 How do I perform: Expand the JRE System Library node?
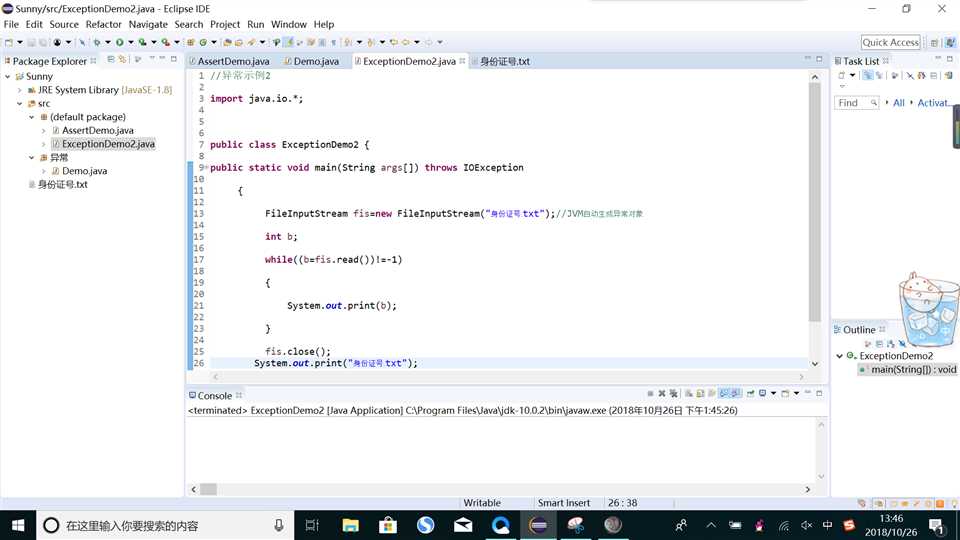pyautogui.click(x=20, y=90)
